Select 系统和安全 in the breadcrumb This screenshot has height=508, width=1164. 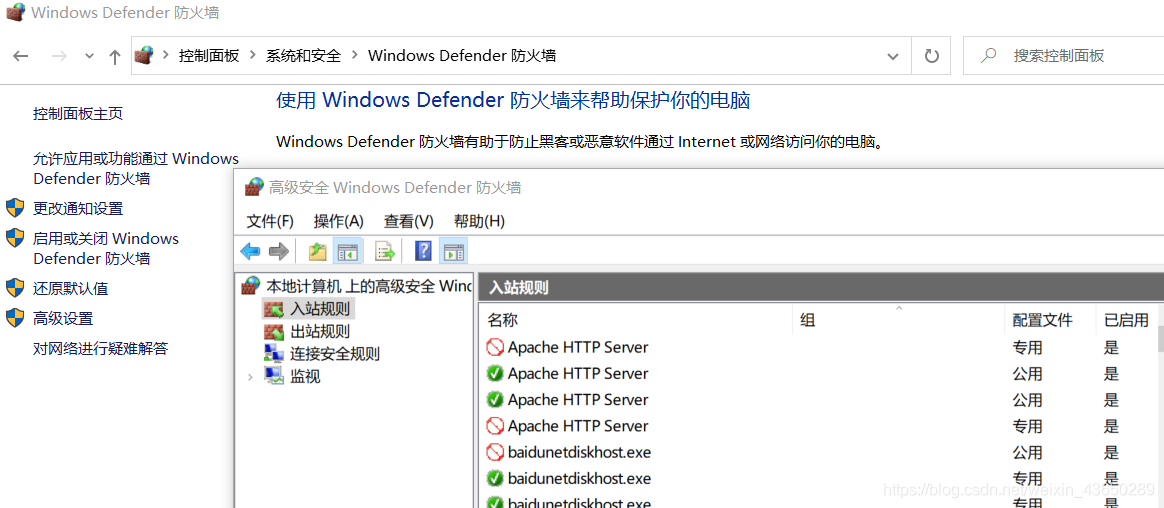click(x=303, y=56)
